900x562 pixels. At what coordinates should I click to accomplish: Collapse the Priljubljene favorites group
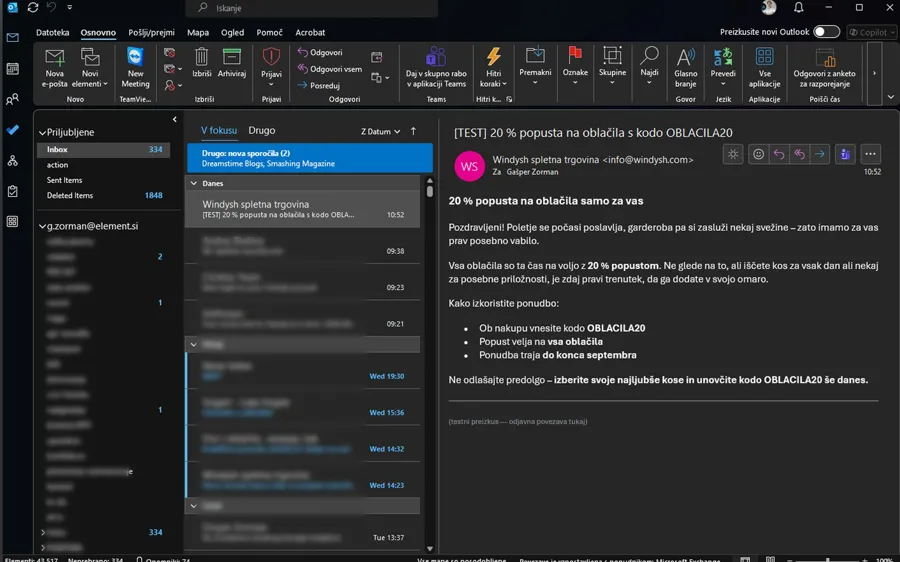[42, 133]
